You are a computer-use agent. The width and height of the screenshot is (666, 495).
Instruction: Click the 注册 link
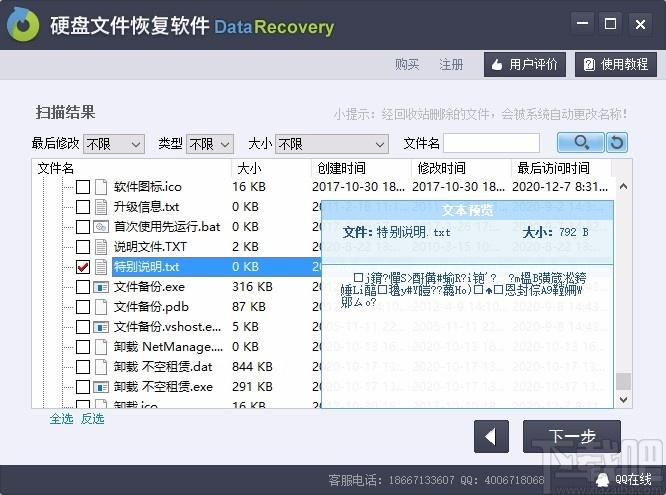click(x=451, y=65)
